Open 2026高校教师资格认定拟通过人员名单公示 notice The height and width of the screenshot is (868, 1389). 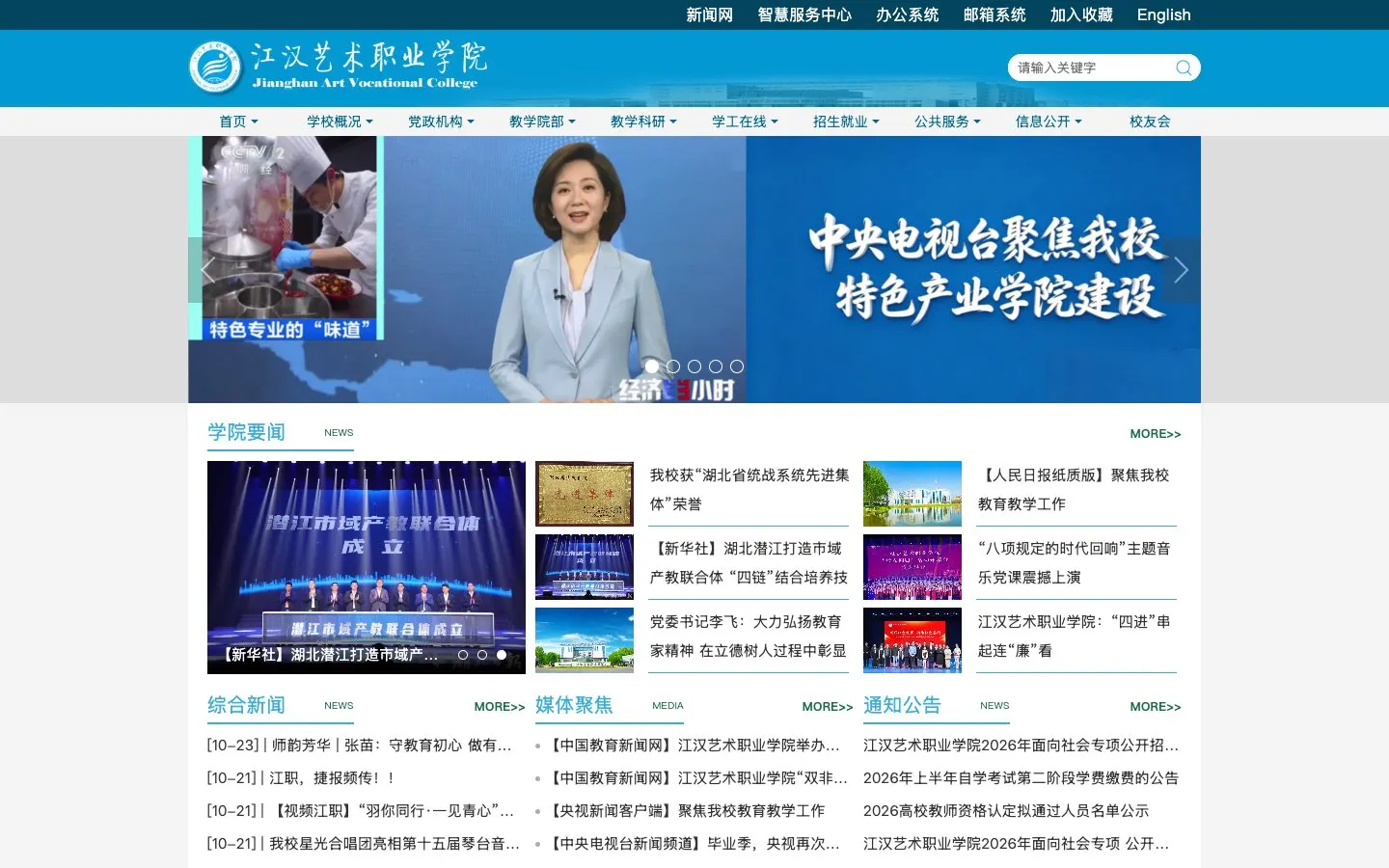click(x=1006, y=811)
